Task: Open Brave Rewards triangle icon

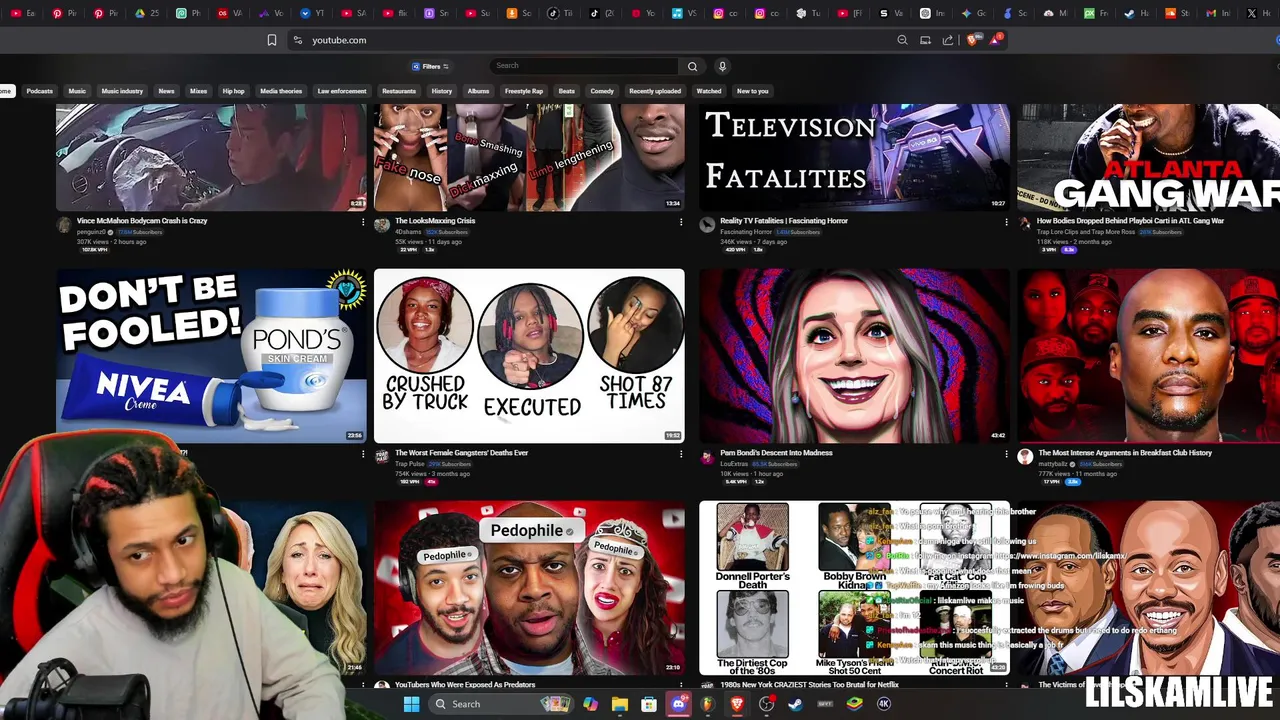Action: (995, 40)
